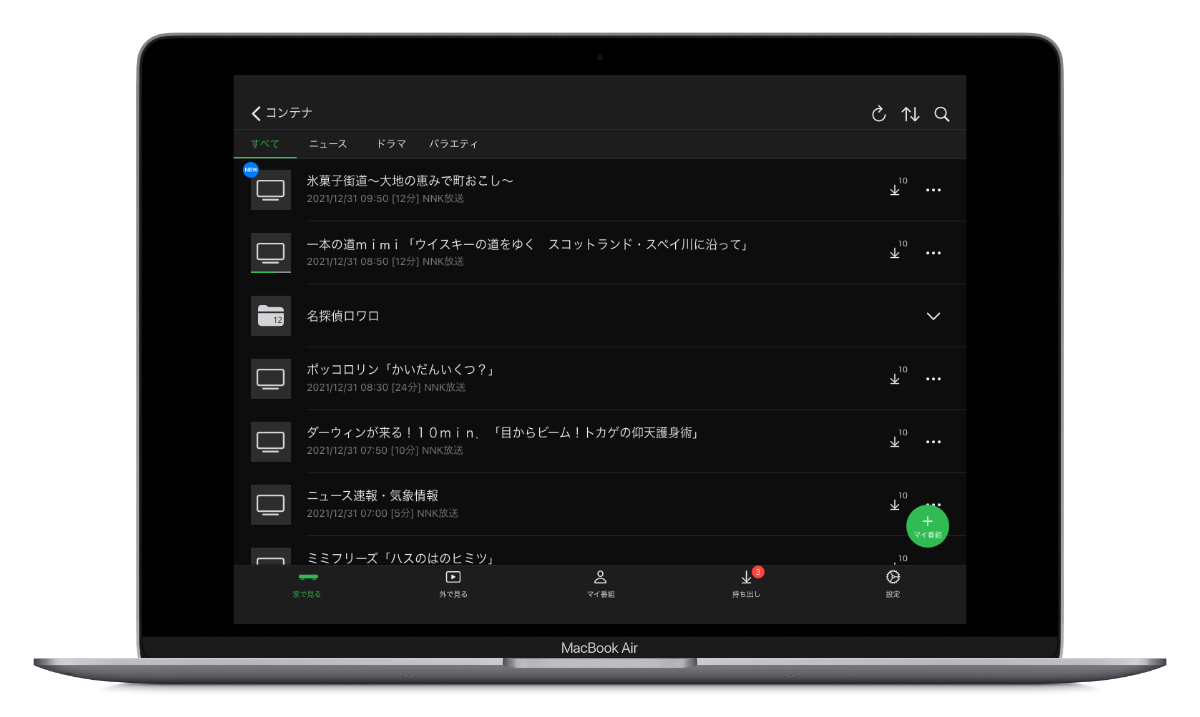Viewport: 1200px width, 717px height.
Task: Add to マイ番組 with the green plus button
Action: [x=927, y=526]
